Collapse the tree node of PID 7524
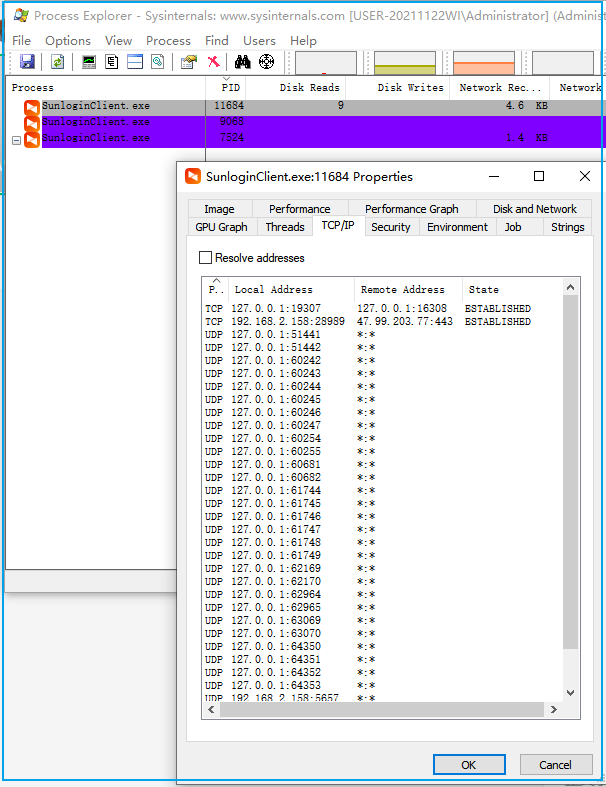The height and width of the screenshot is (787, 606). pos(16,141)
